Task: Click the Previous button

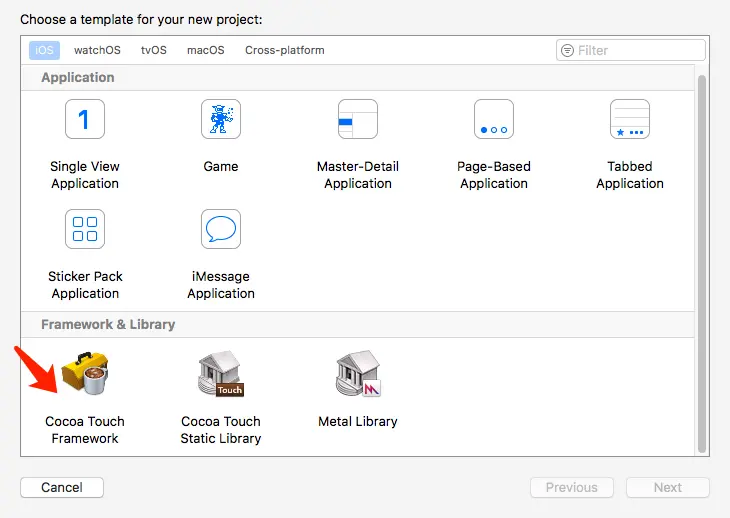Action: pos(571,488)
